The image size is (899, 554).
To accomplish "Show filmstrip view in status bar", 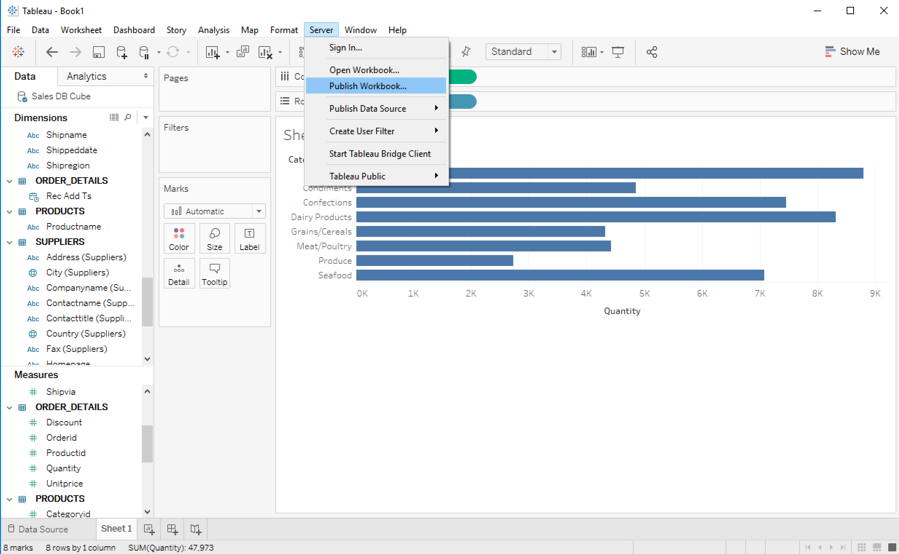I will point(877,547).
